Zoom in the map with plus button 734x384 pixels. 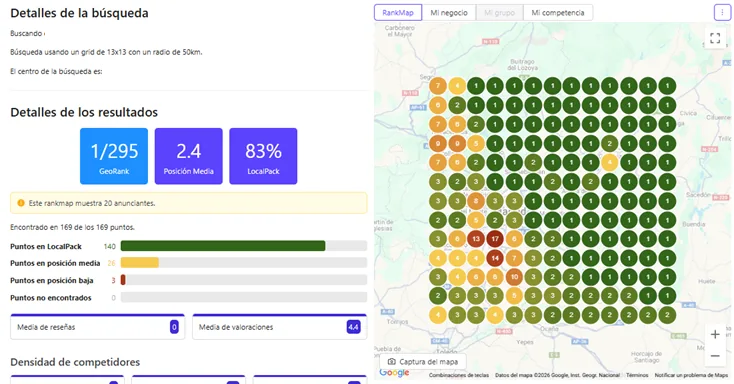tap(715, 334)
